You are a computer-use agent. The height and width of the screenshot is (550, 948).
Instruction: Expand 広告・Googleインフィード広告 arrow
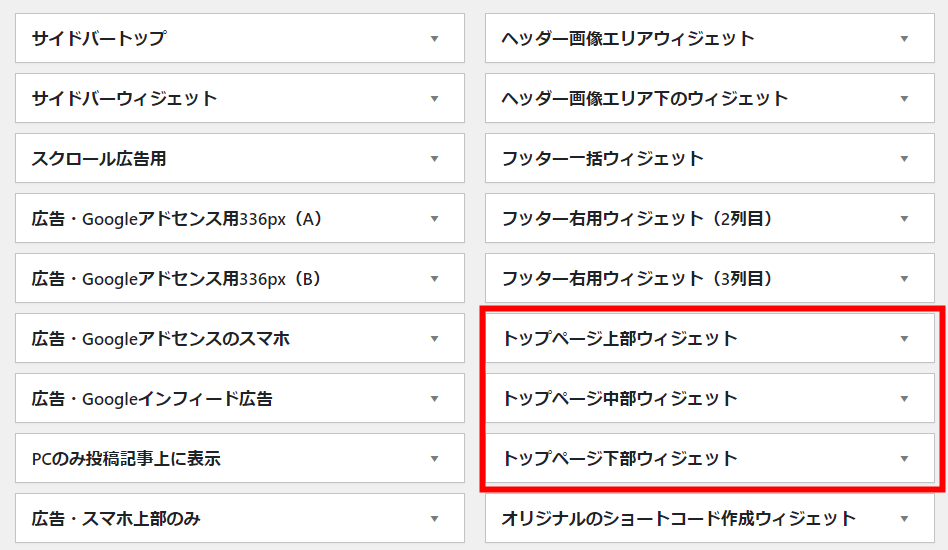click(434, 398)
